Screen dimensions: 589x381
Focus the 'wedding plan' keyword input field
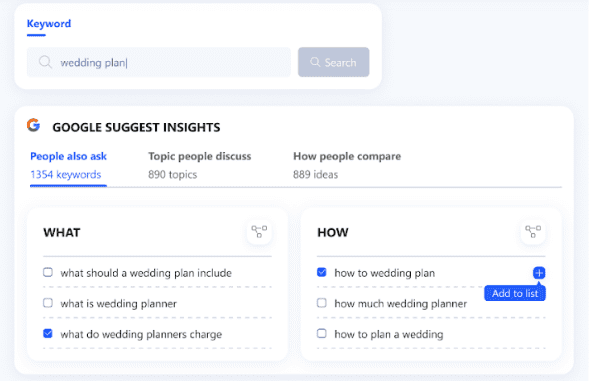coord(159,62)
